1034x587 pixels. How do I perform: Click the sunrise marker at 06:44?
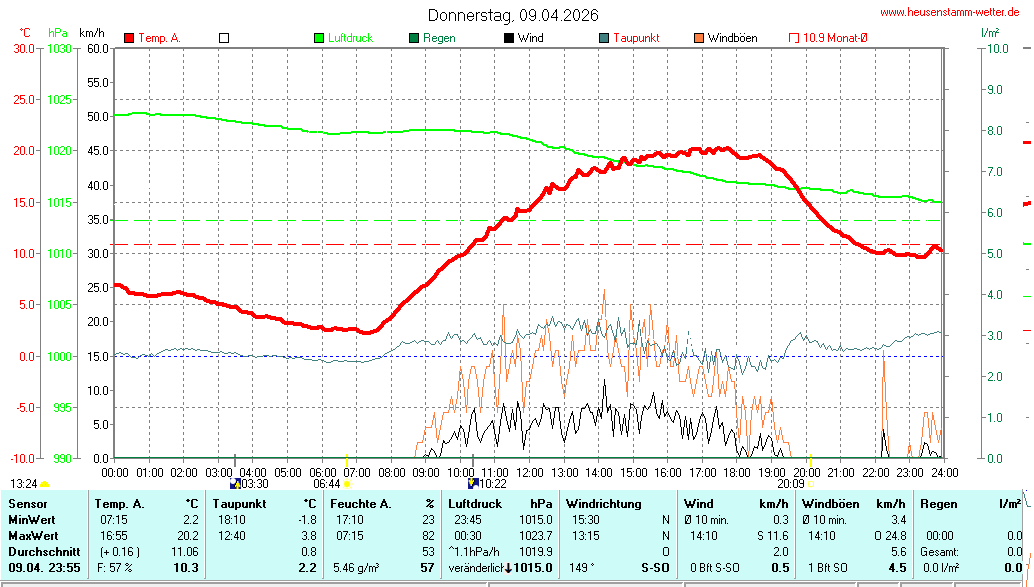[347, 483]
